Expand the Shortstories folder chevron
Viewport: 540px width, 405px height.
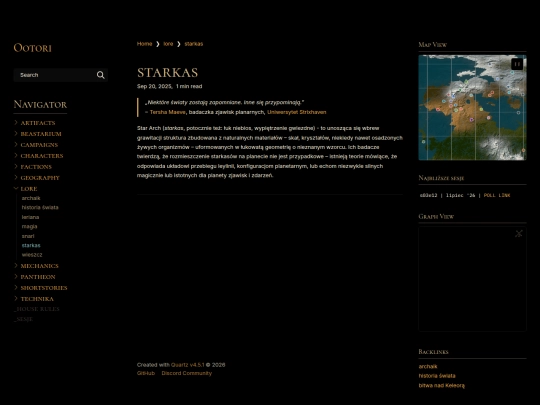[16, 288]
